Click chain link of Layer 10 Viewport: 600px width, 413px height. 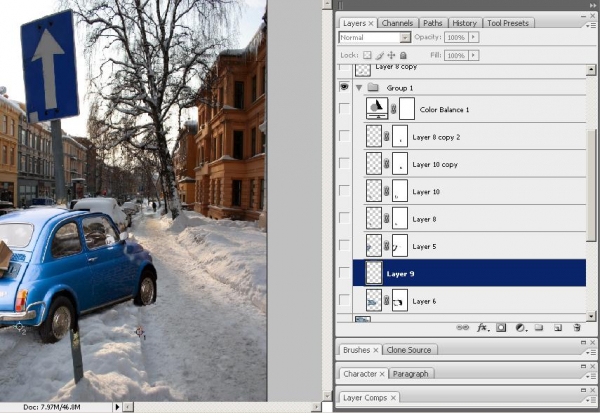coord(386,191)
